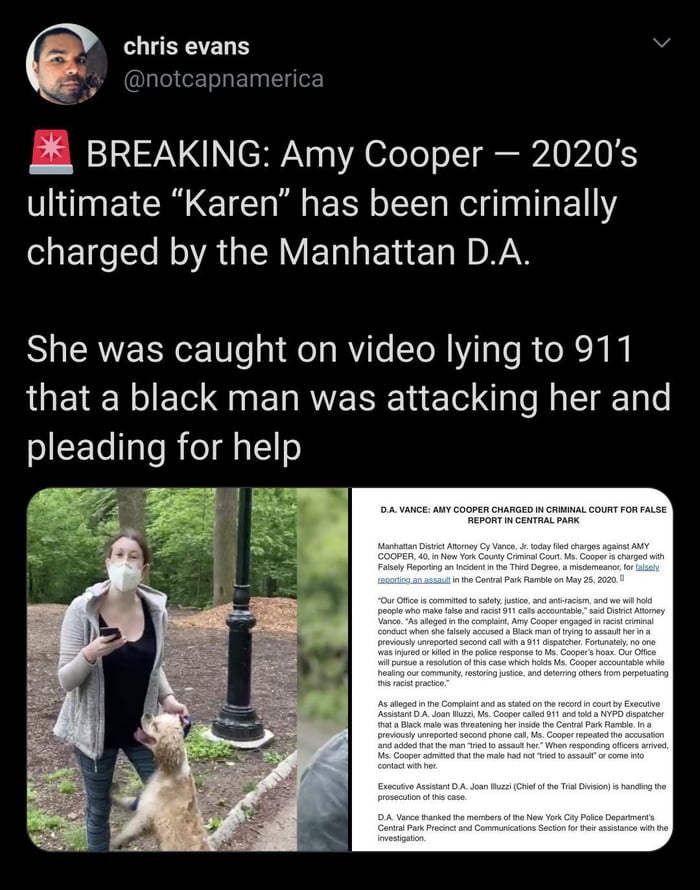Screen dimensions: 700x890
Task: Visit the @notcapnamerica handle
Action: [x=224, y=79]
